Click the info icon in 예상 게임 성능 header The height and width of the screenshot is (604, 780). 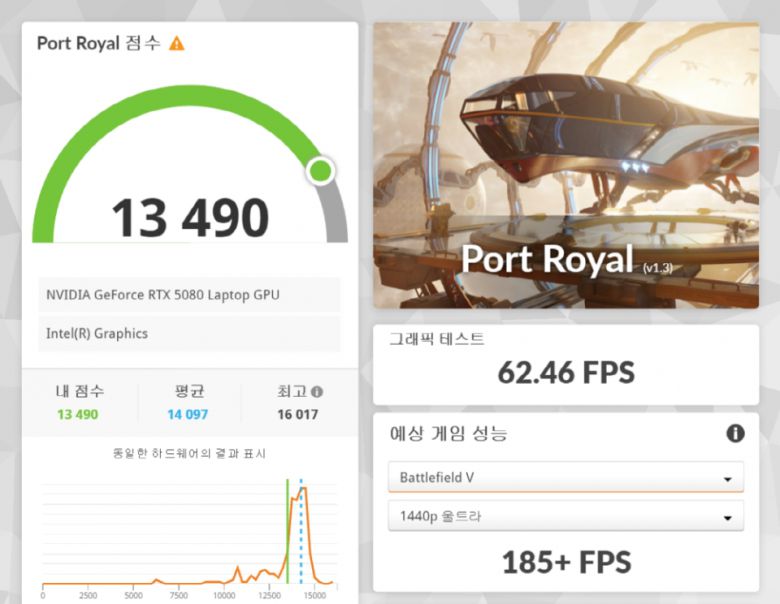point(735,433)
